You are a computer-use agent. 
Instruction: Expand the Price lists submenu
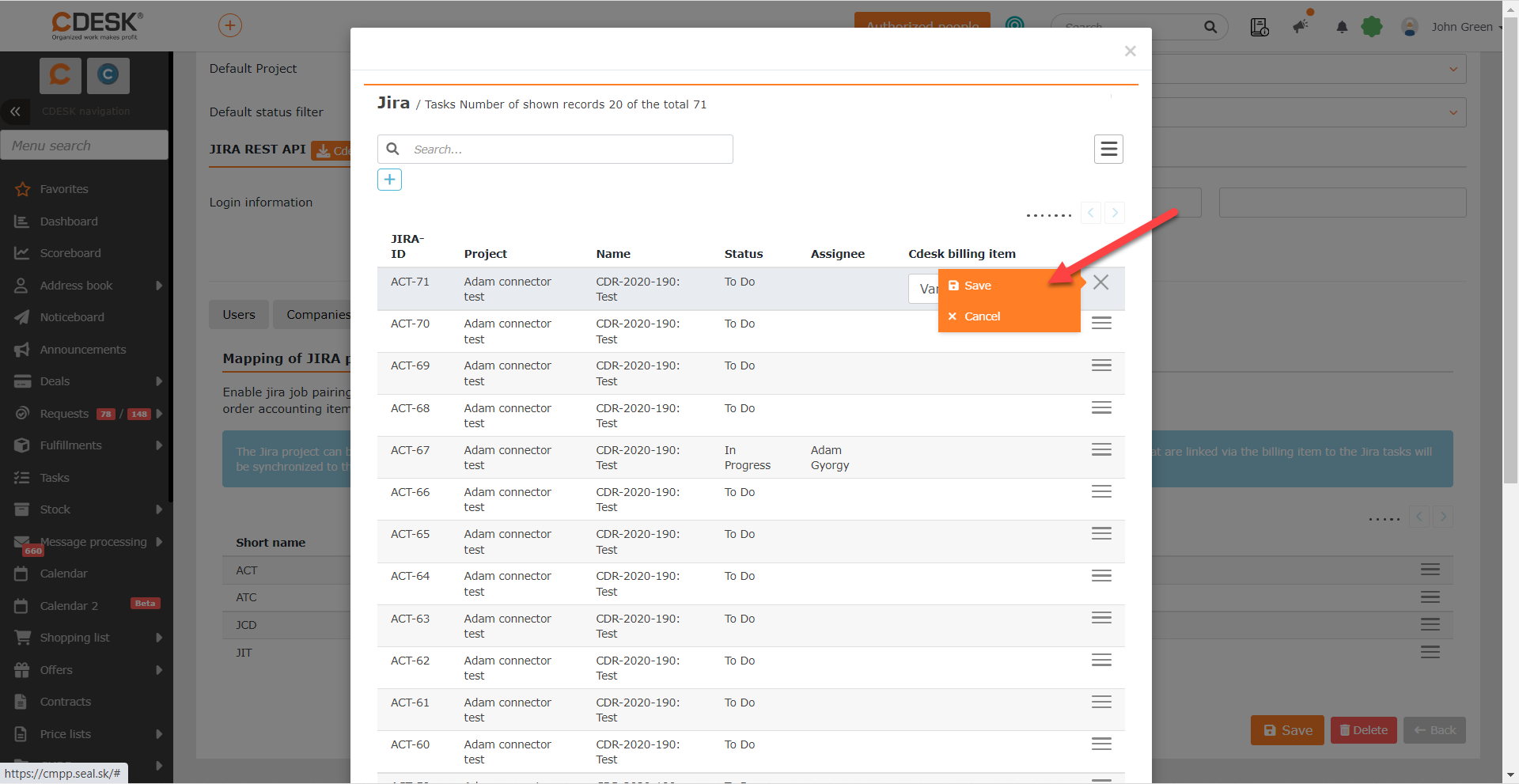point(159,734)
